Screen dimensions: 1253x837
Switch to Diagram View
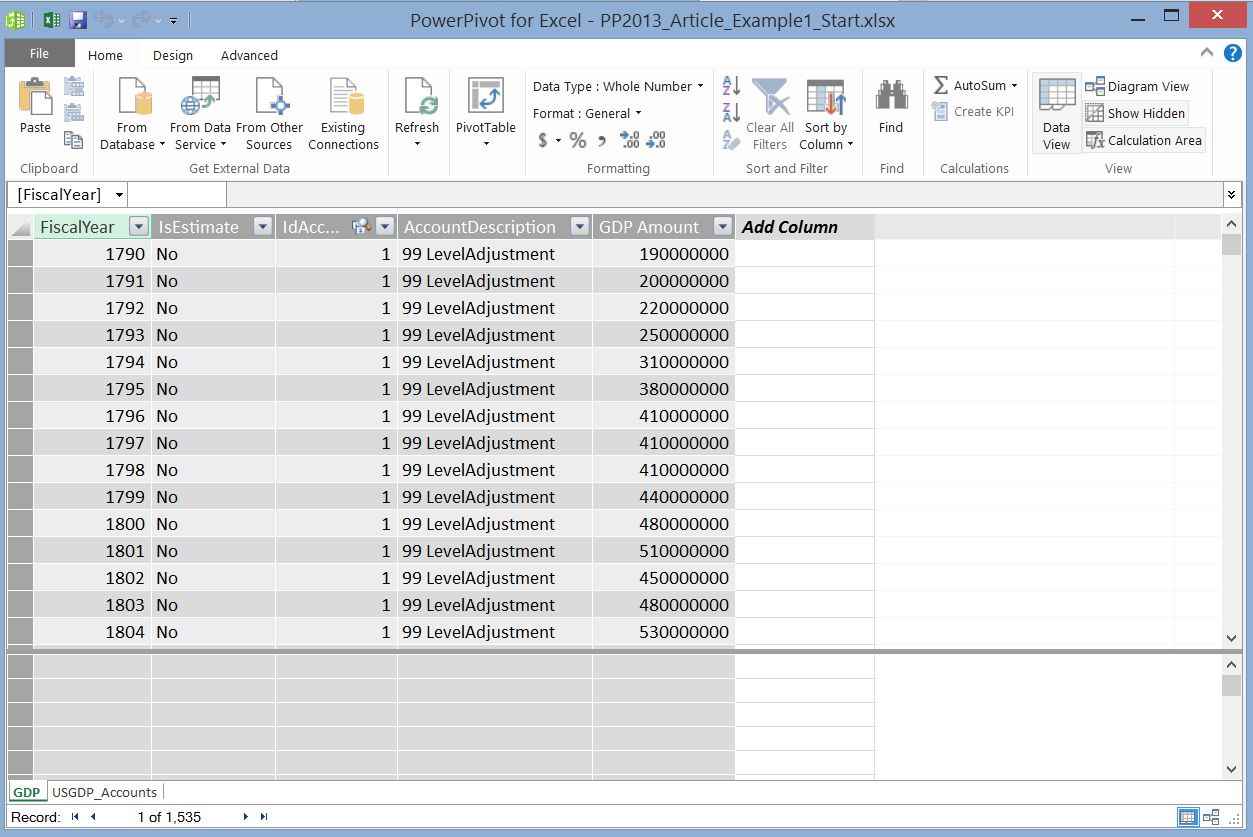(1143, 86)
